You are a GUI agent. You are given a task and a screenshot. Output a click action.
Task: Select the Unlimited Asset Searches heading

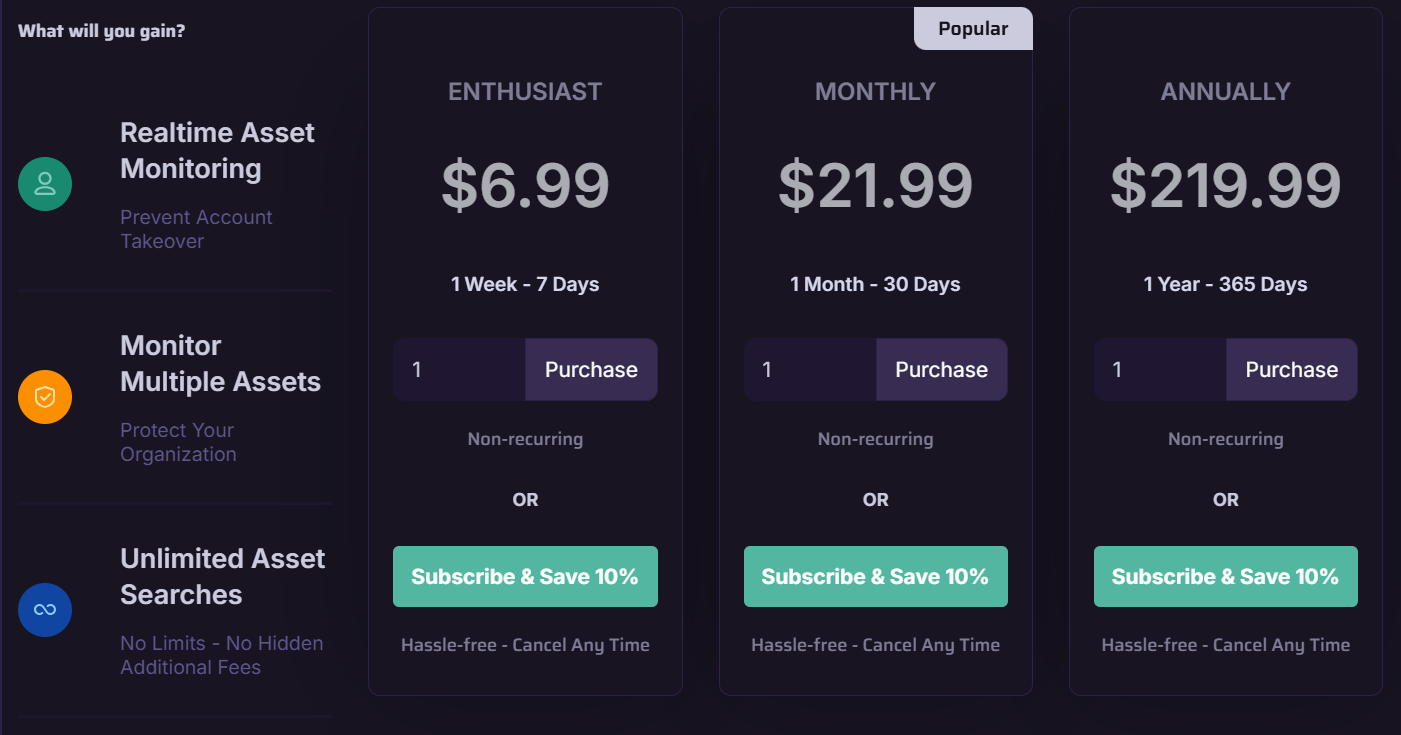(222, 577)
